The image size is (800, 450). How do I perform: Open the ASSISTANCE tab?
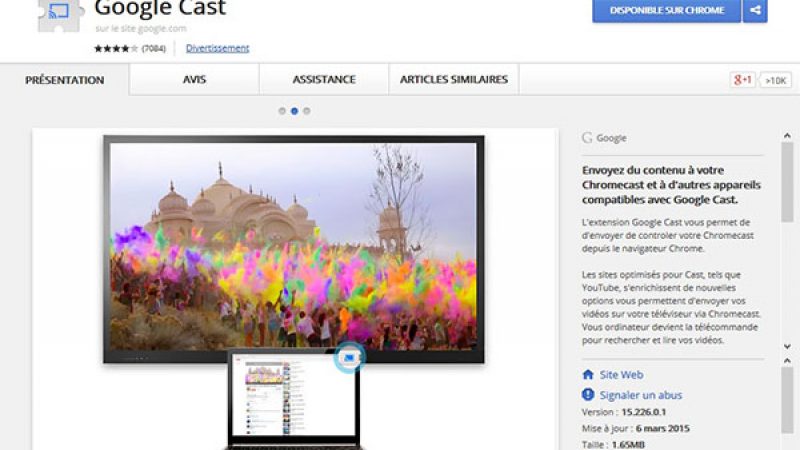tap(323, 80)
